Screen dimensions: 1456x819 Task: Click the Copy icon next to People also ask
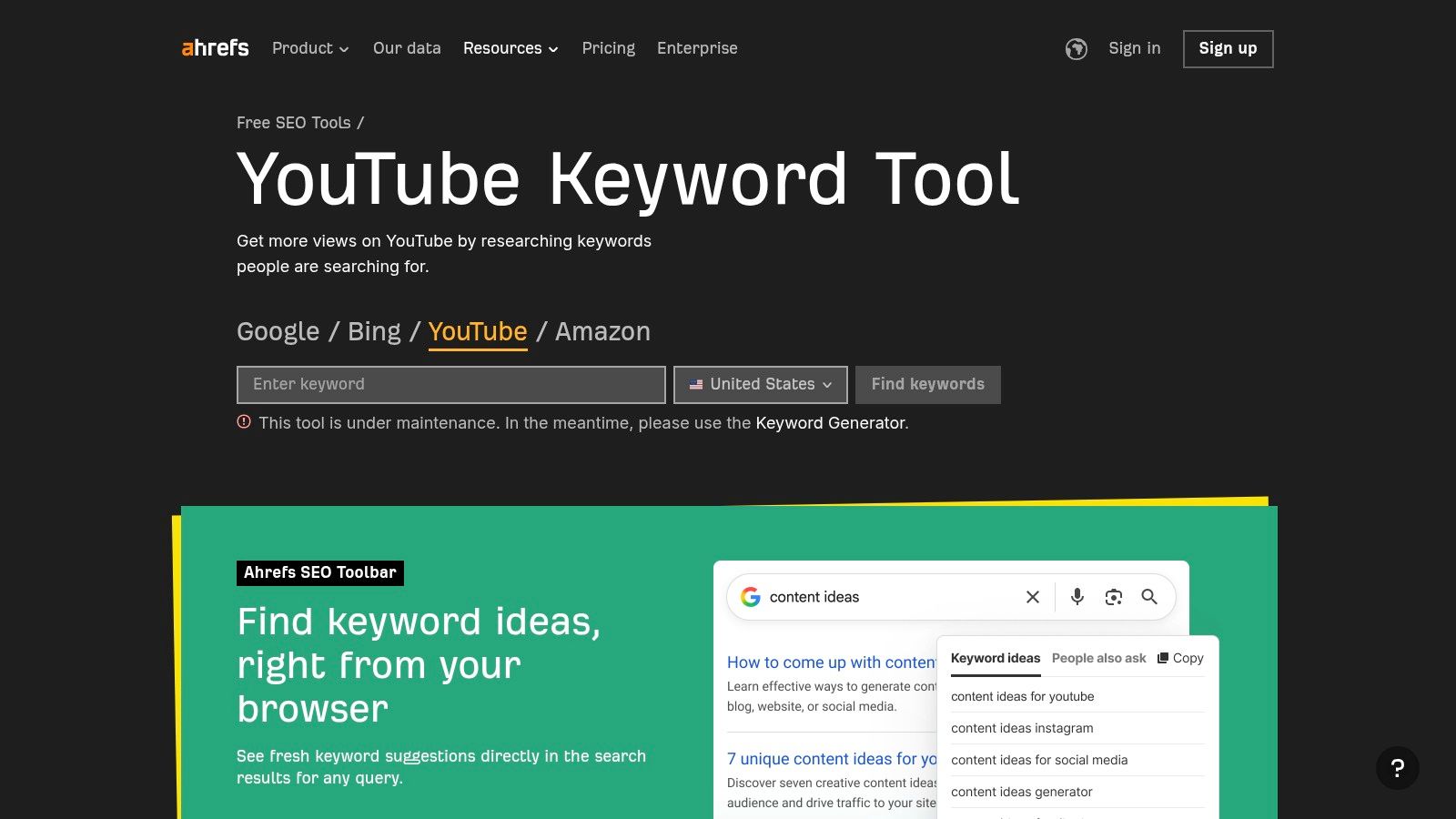click(x=1179, y=657)
